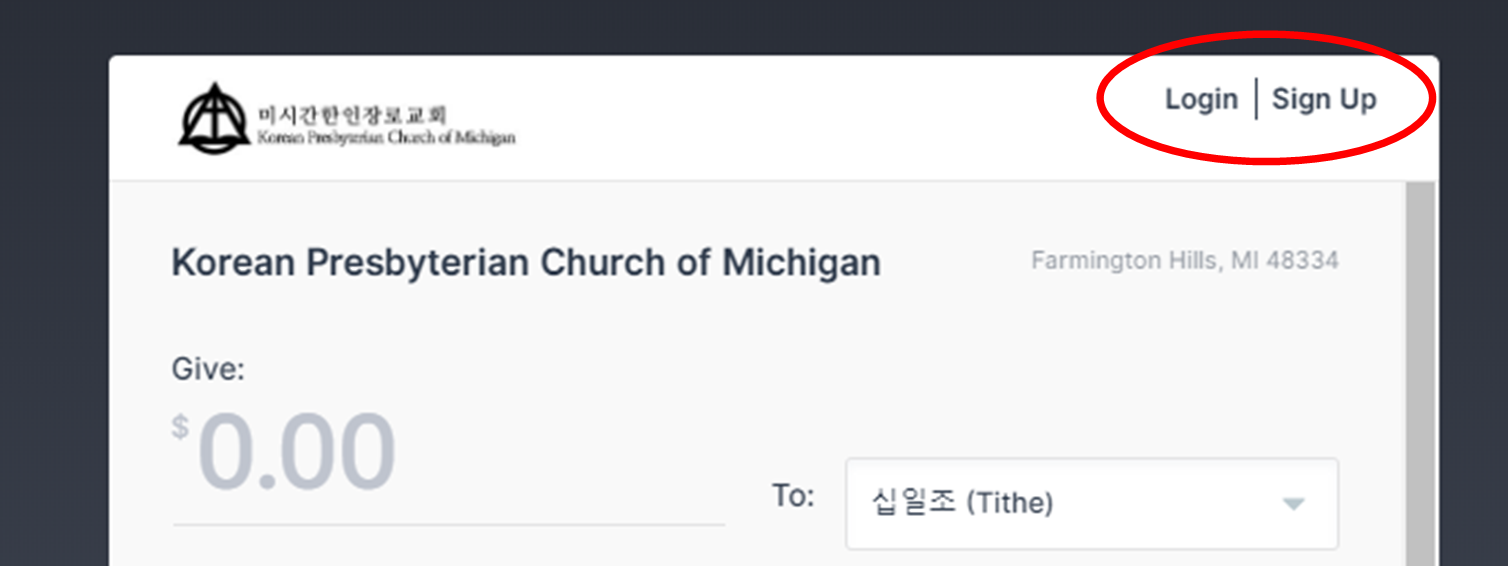Click the Give: label
The height and width of the screenshot is (566, 1508).
click(208, 370)
